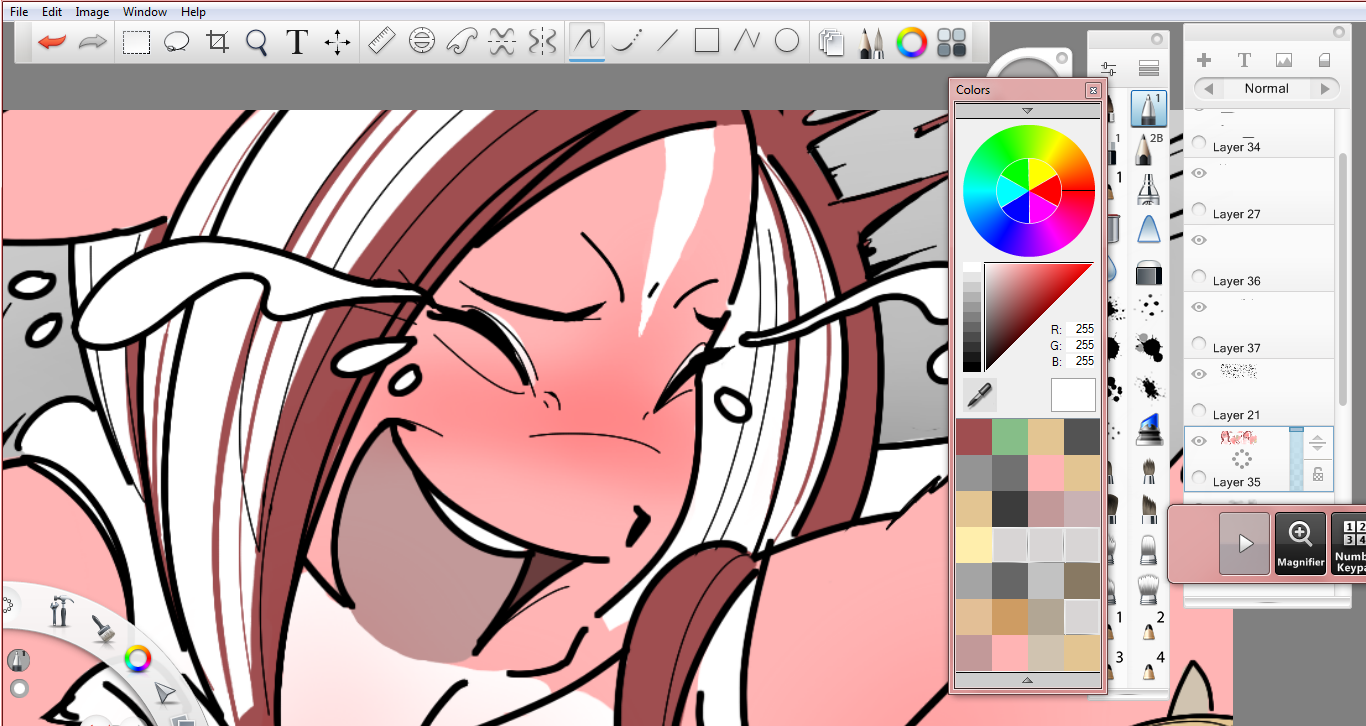The width and height of the screenshot is (1366, 726).
Task: Hide Layer 35 with its eye icon
Action: point(1199,441)
